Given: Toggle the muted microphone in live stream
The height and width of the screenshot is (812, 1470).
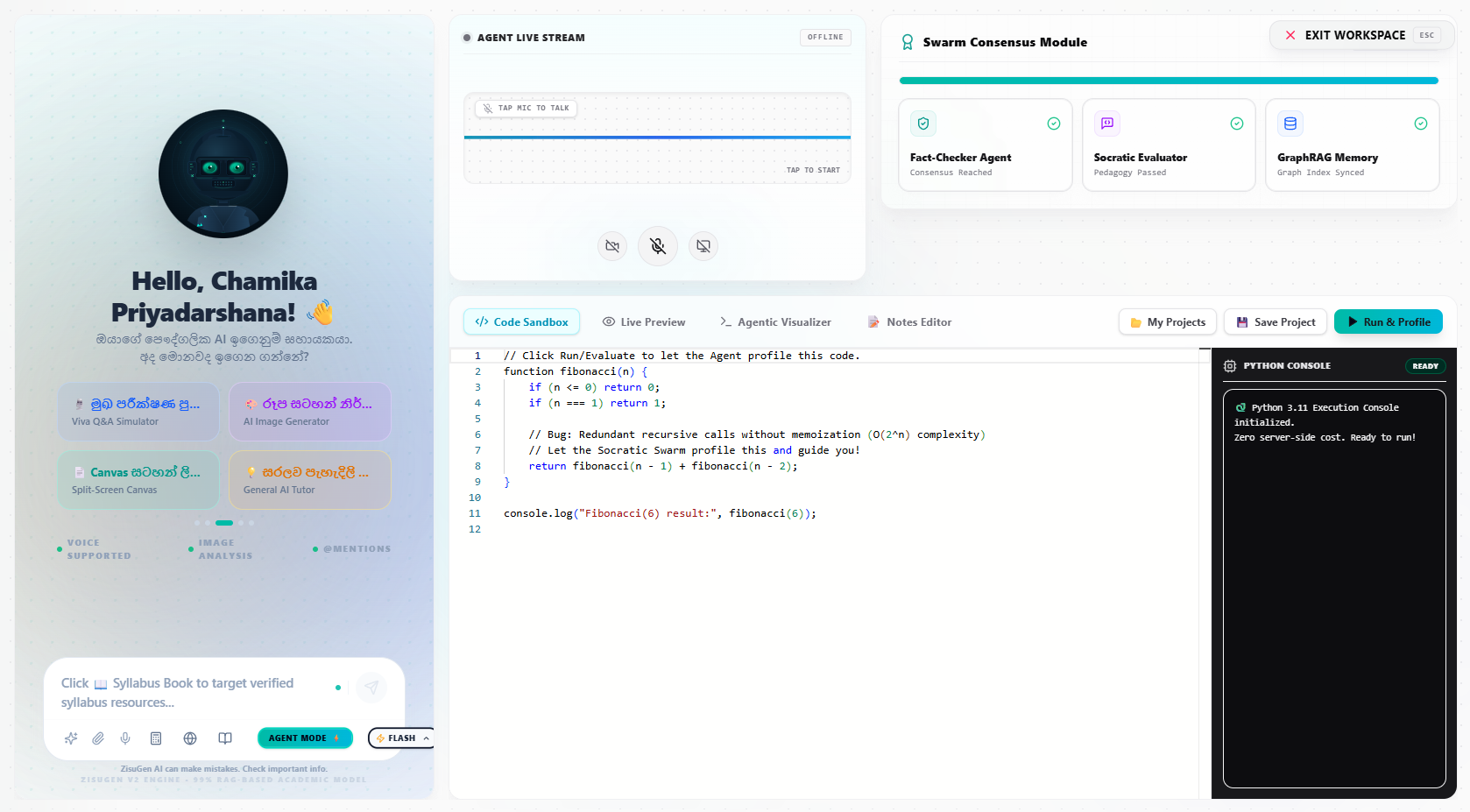Looking at the screenshot, I should [658, 246].
